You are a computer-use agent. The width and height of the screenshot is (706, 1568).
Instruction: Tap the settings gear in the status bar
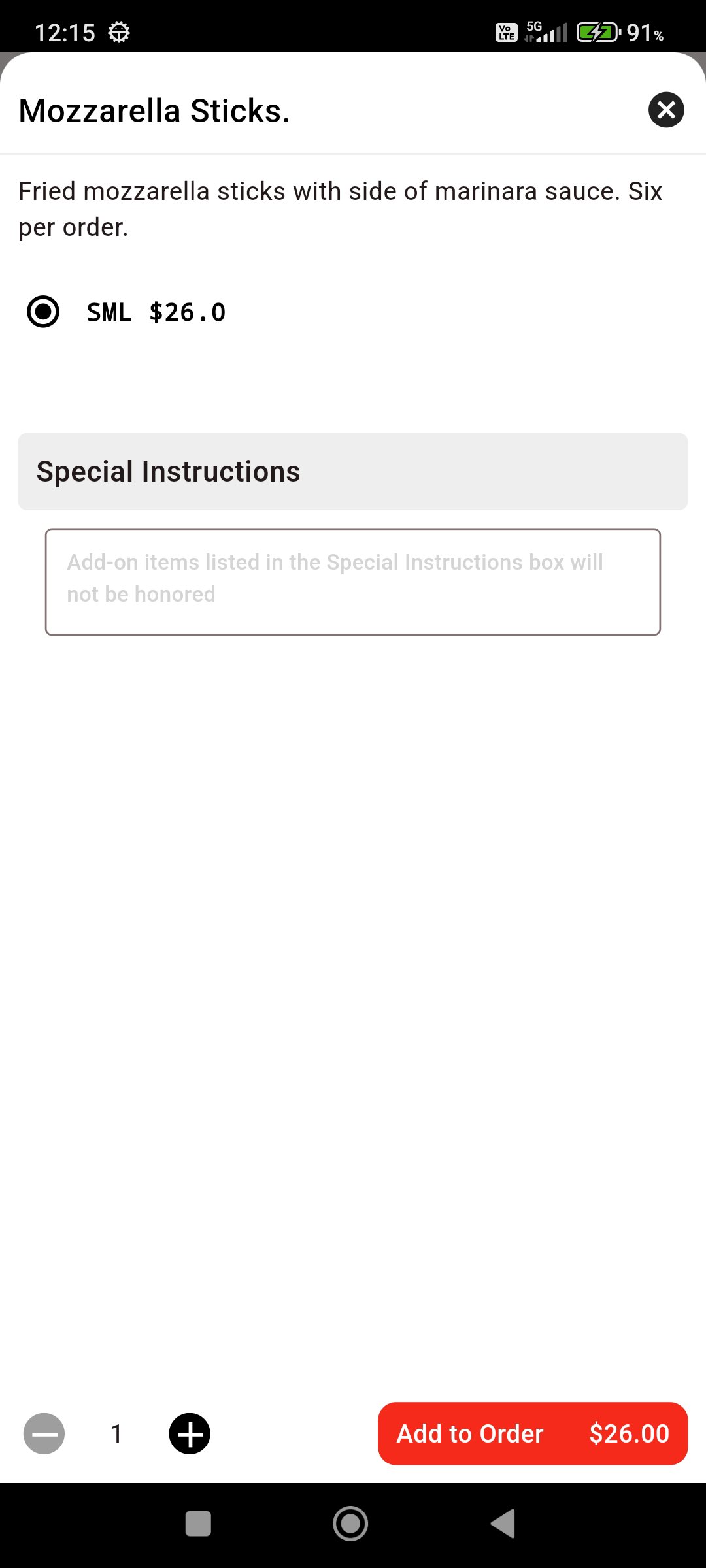click(119, 32)
